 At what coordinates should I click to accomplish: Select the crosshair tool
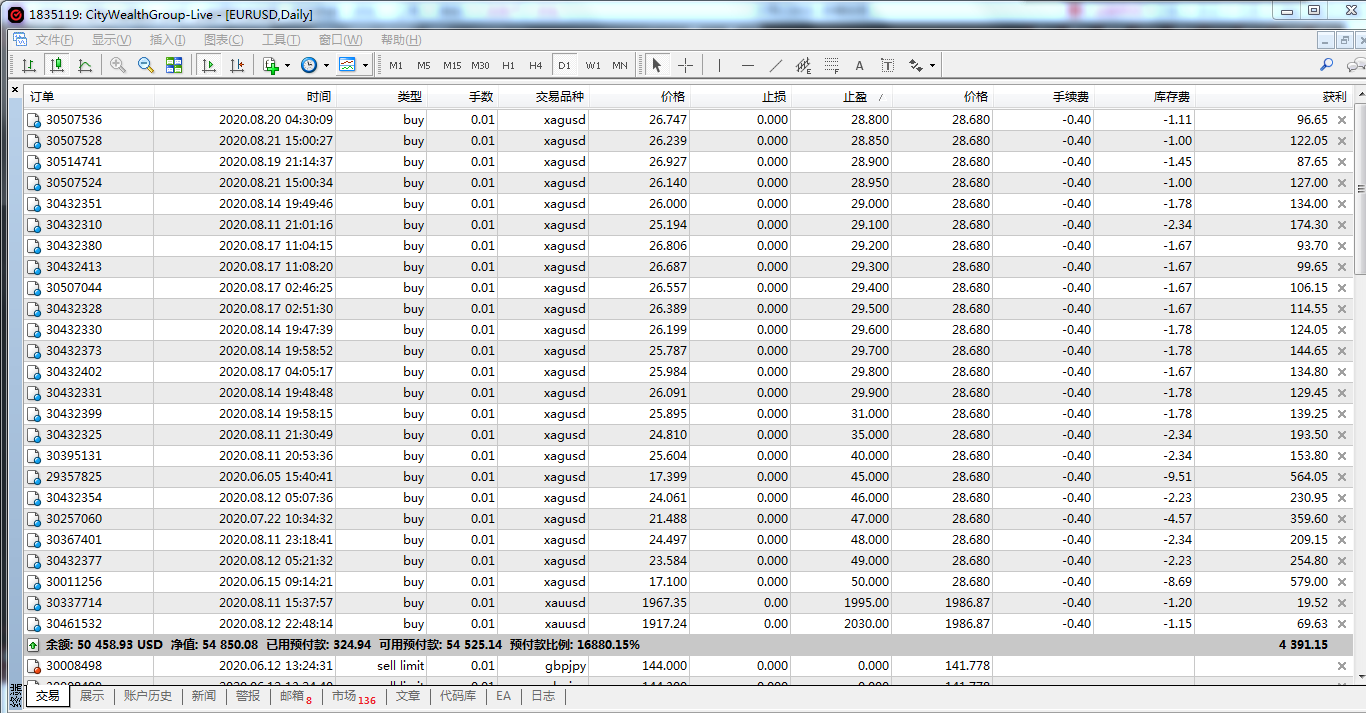tap(685, 65)
